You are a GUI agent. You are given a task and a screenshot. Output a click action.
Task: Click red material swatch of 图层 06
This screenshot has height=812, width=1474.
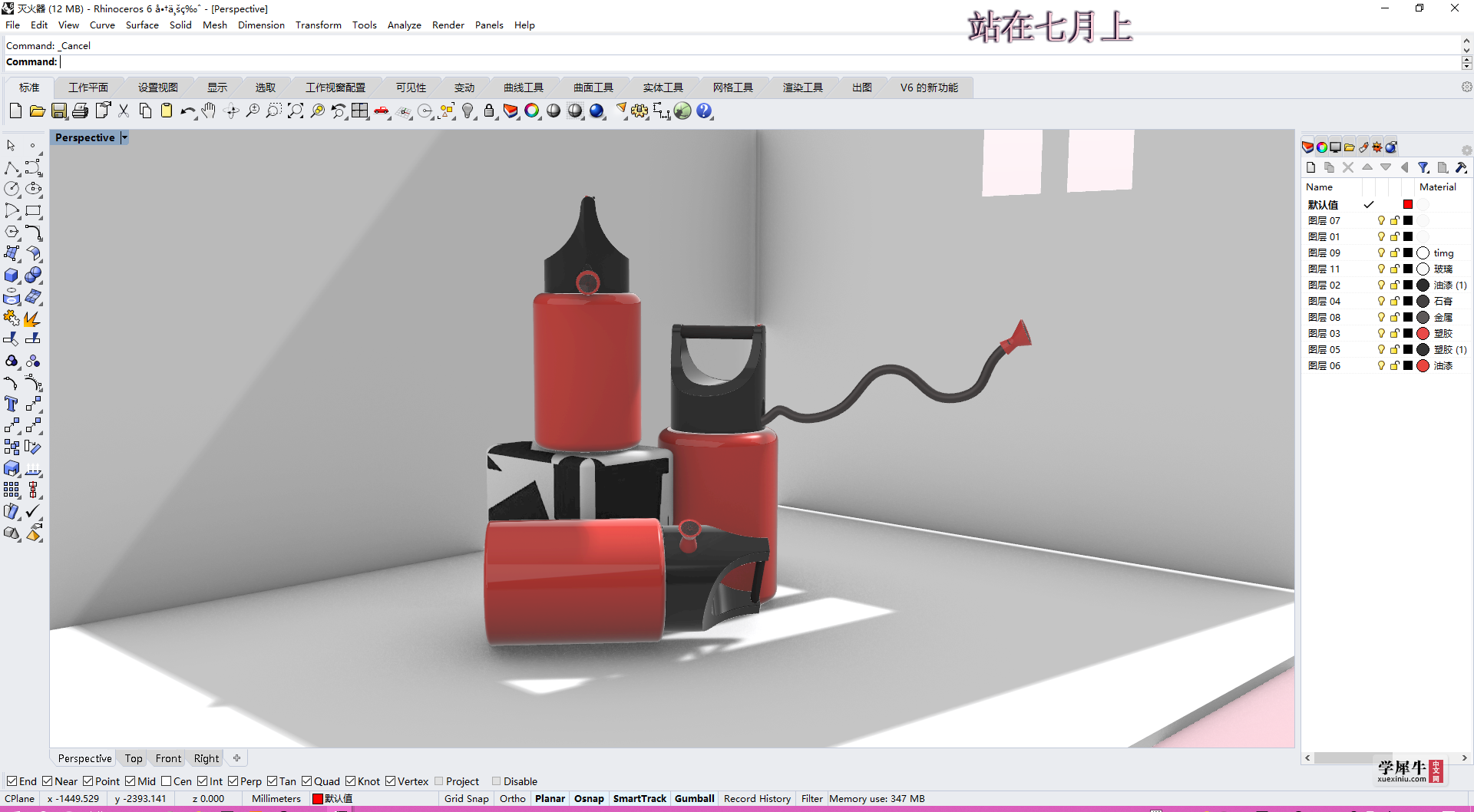pyautogui.click(x=1423, y=366)
